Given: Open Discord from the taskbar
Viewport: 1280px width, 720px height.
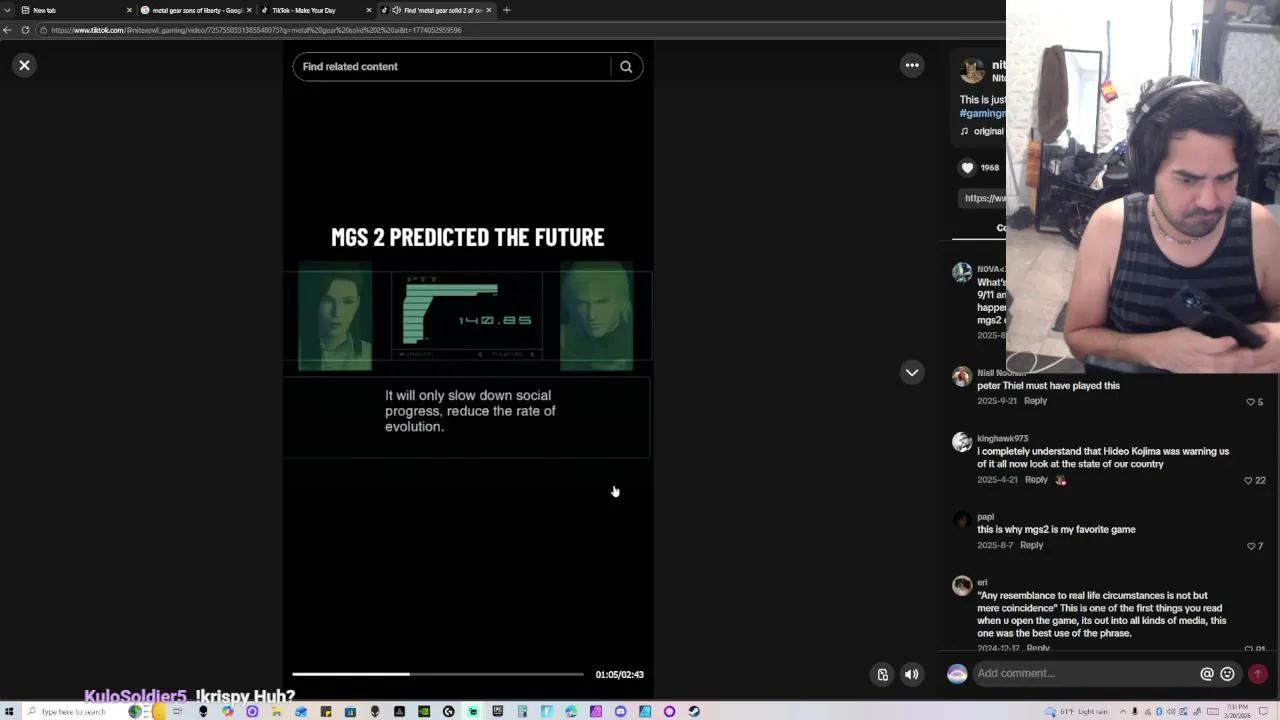Looking at the screenshot, I should point(620,711).
